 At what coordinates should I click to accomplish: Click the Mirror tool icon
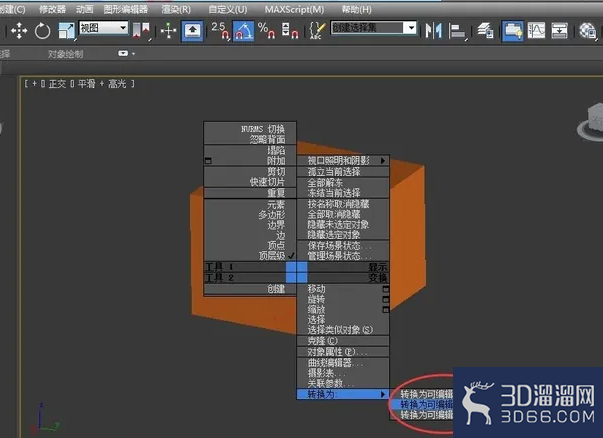[433, 31]
